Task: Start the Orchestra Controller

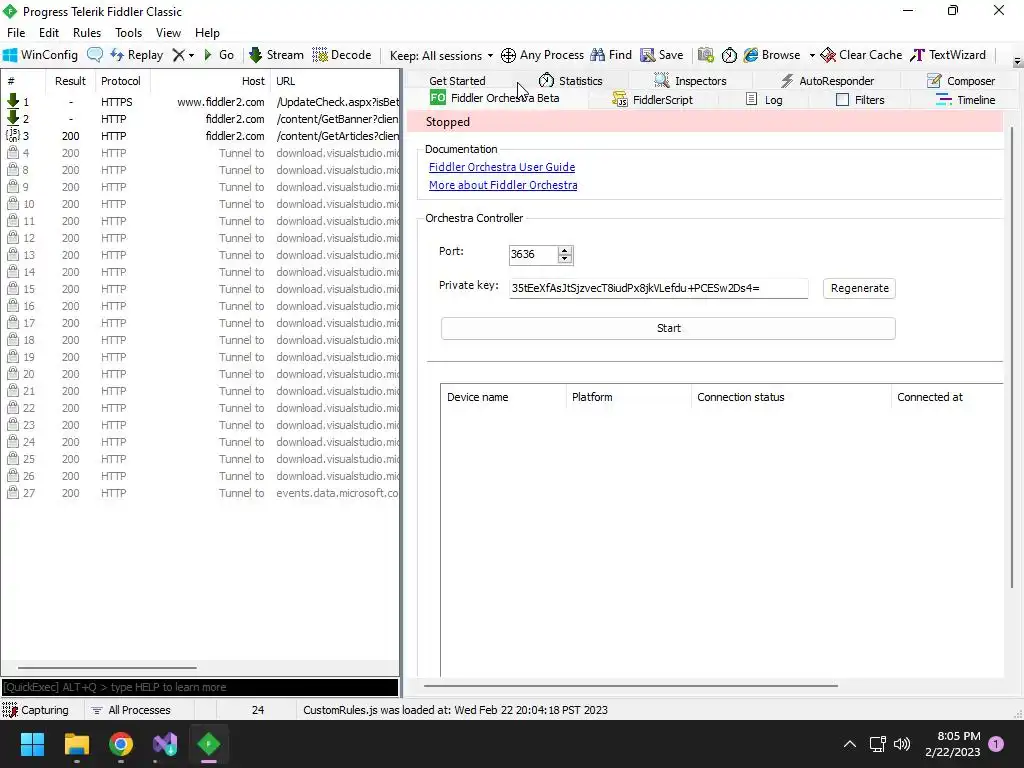Action: point(668,328)
